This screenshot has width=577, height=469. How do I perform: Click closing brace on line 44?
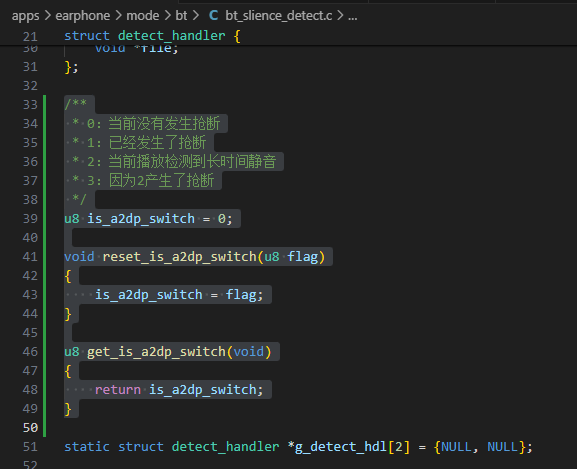tap(68, 314)
